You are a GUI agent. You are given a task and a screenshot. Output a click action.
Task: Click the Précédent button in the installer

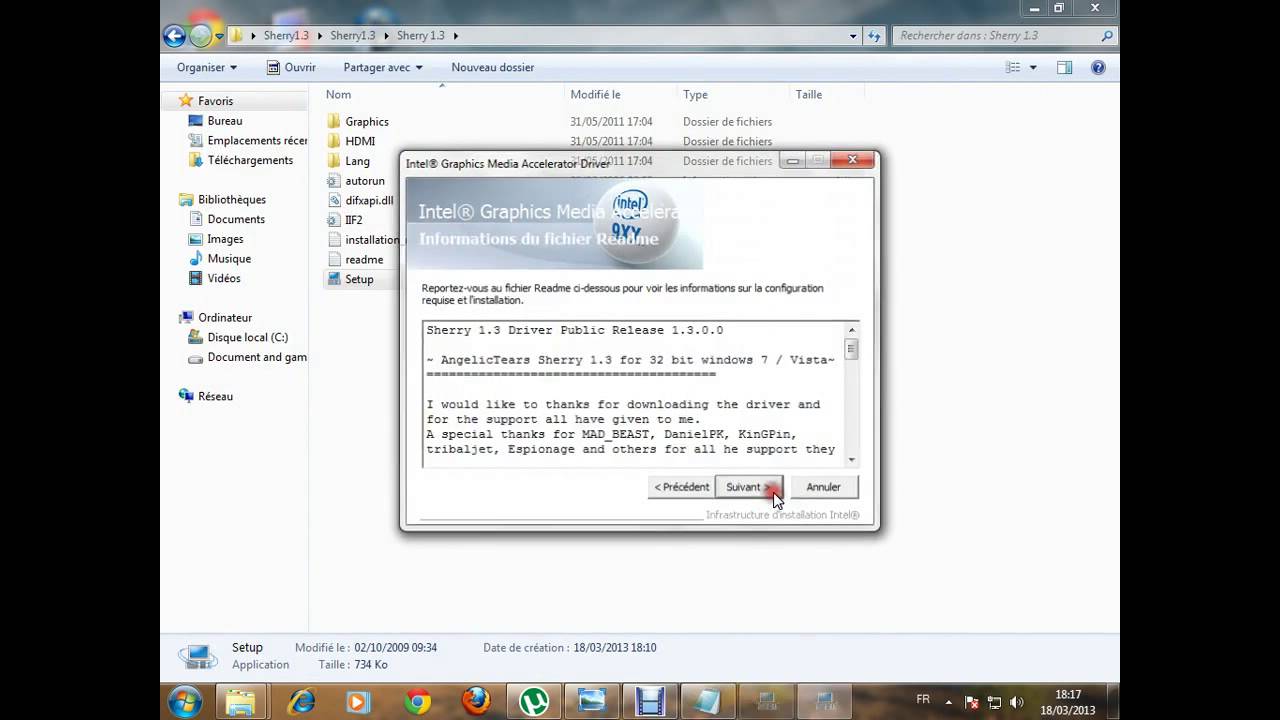pos(681,487)
